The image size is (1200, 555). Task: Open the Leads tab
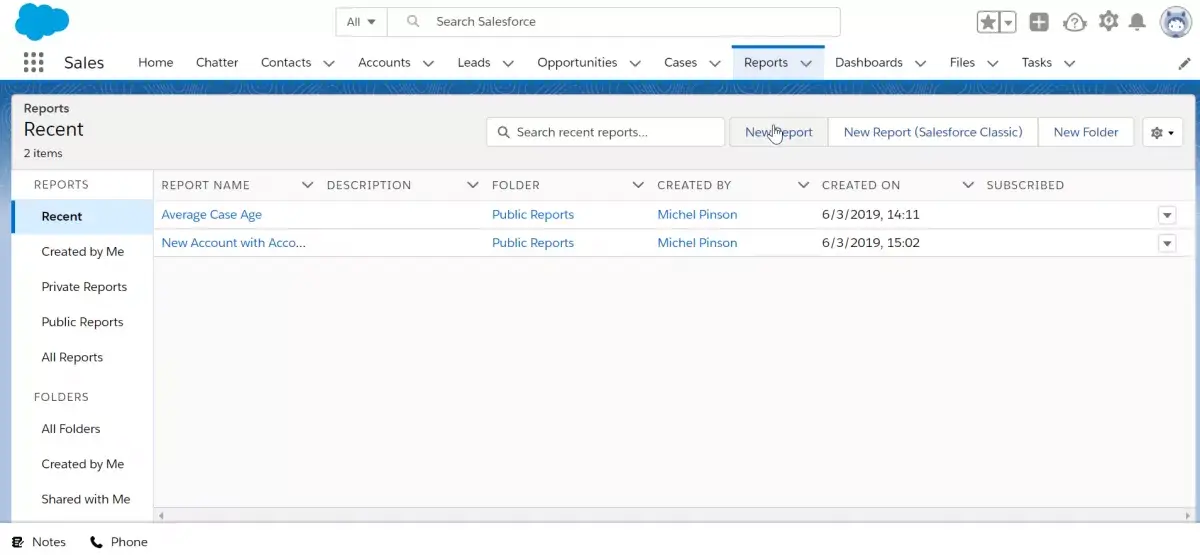474,62
